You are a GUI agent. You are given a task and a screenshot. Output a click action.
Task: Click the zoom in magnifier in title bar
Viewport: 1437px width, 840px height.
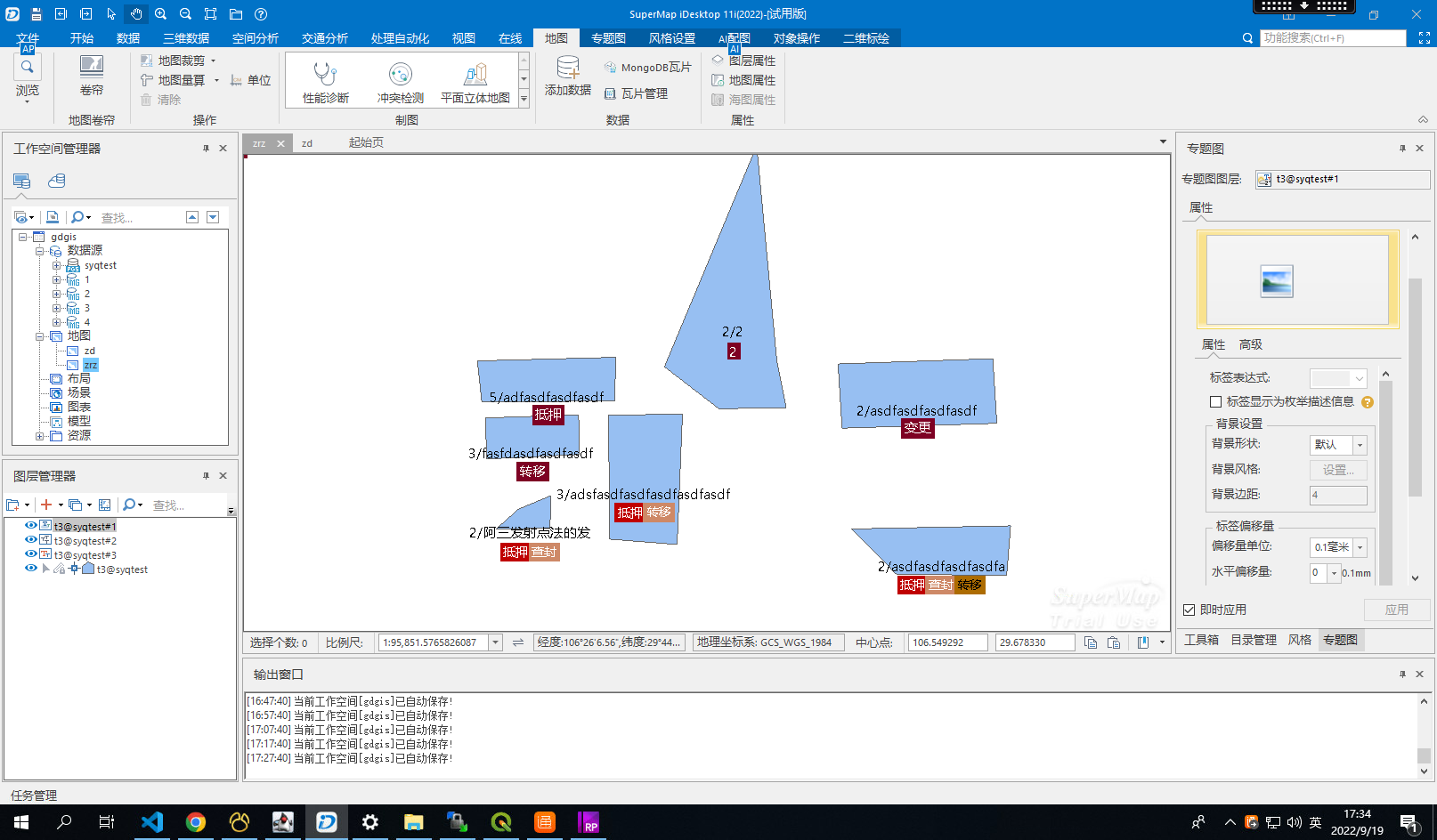click(x=160, y=14)
